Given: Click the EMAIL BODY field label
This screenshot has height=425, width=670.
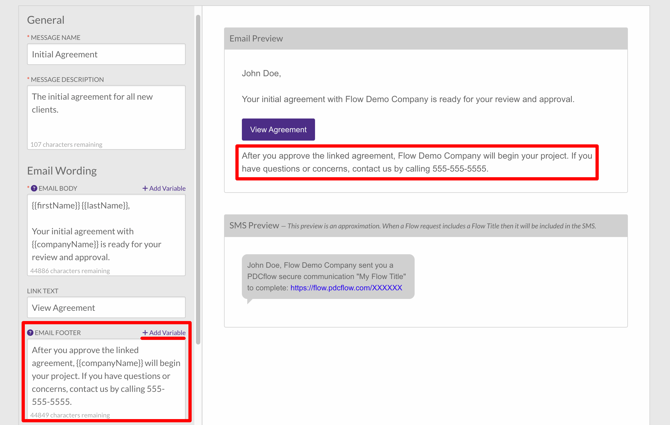Looking at the screenshot, I should coord(58,188).
